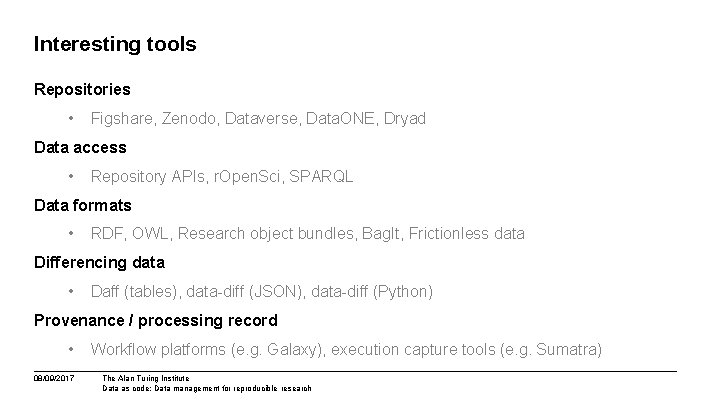Select the 'Differencing data' heading
Image resolution: width=720 pixels, height=405 pixels.
click(x=99, y=263)
